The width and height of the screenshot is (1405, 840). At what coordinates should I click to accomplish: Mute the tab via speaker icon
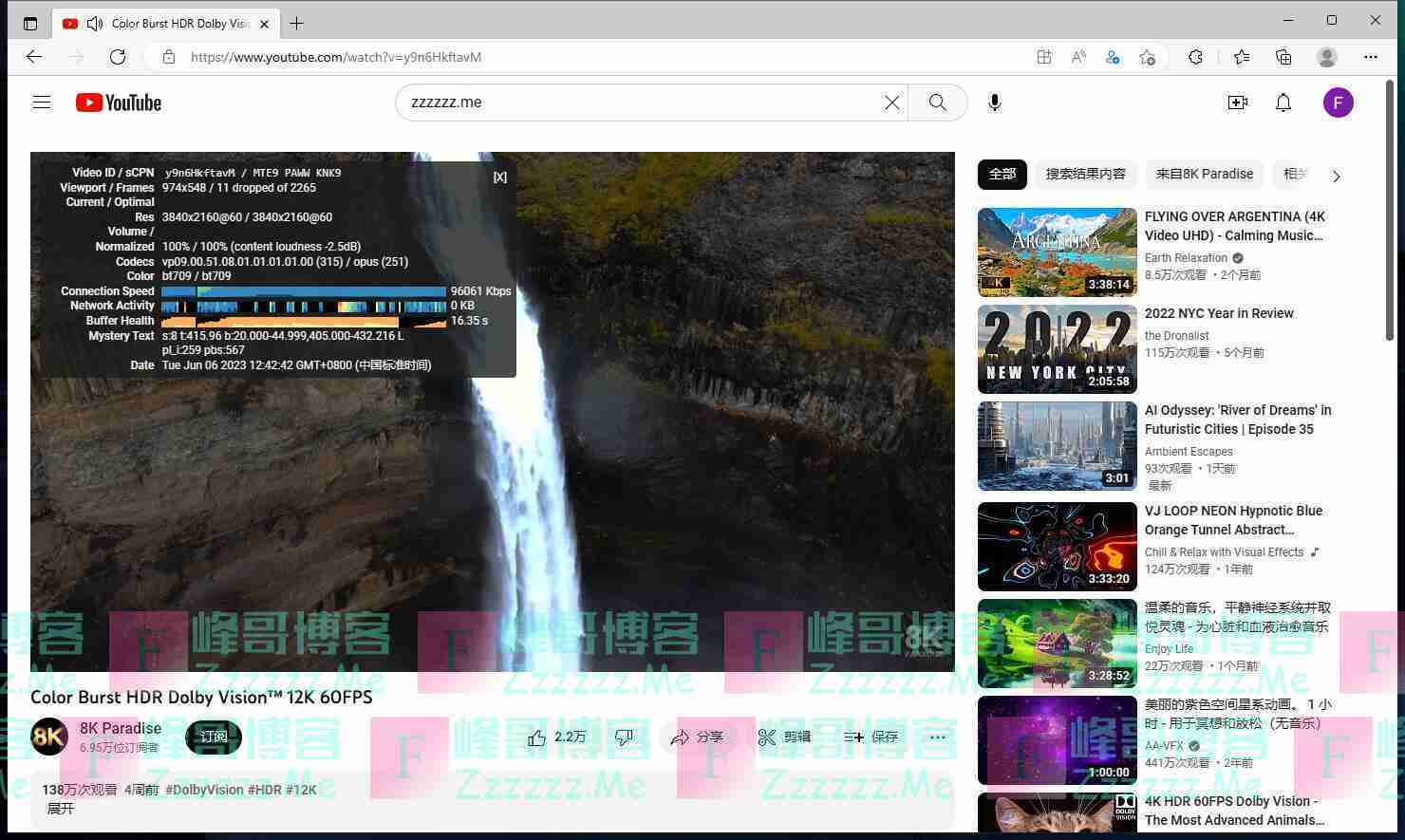[95, 24]
